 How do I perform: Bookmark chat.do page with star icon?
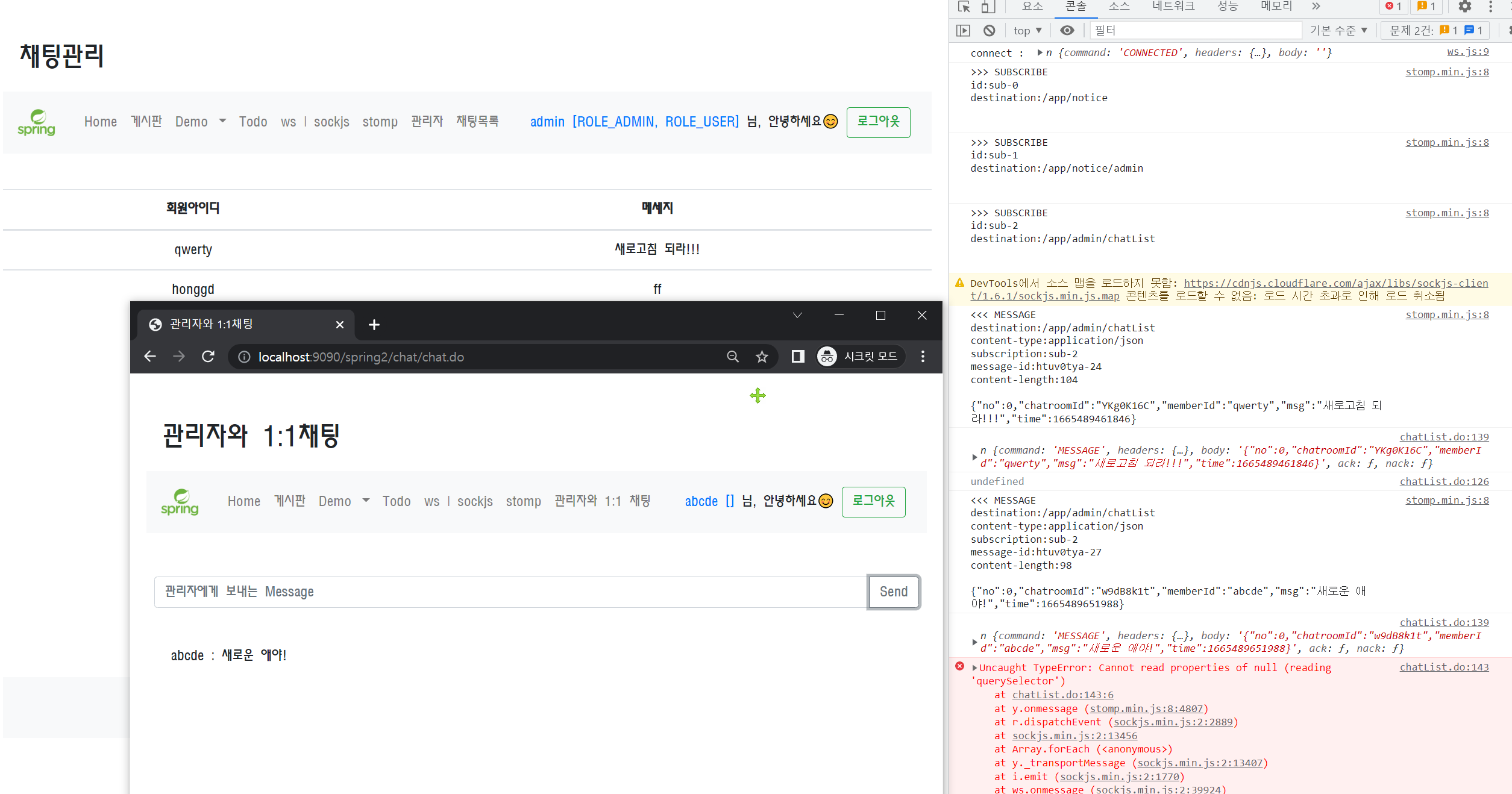(762, 357)
